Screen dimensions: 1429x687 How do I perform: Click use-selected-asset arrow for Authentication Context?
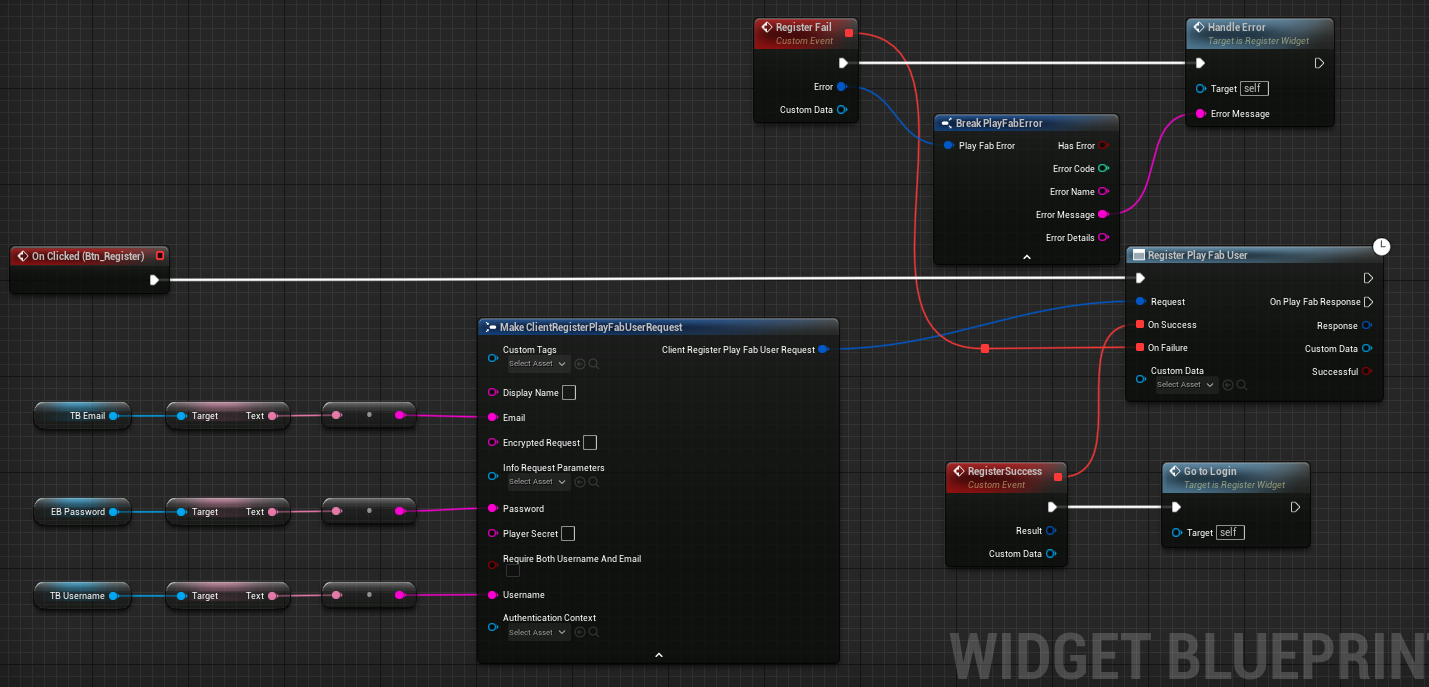[580, 633]
